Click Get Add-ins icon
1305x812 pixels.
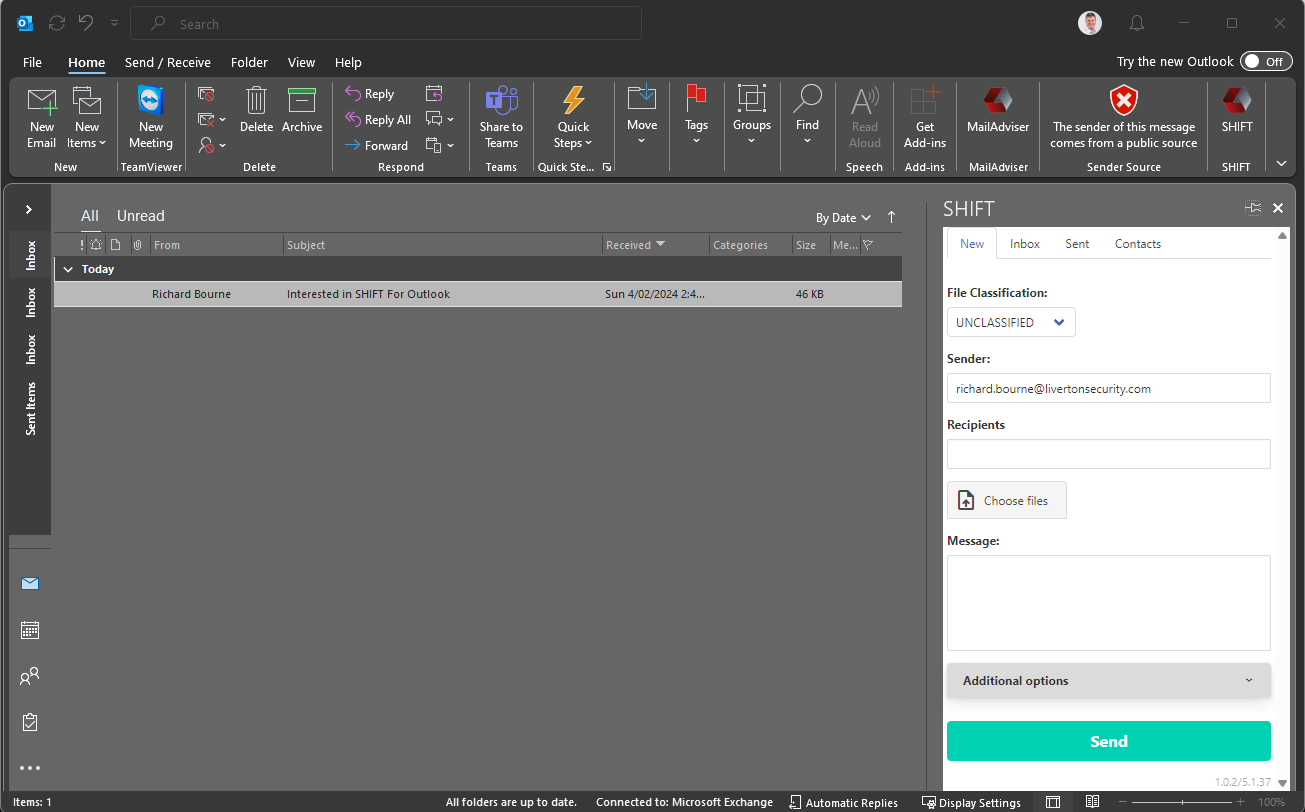925,118
